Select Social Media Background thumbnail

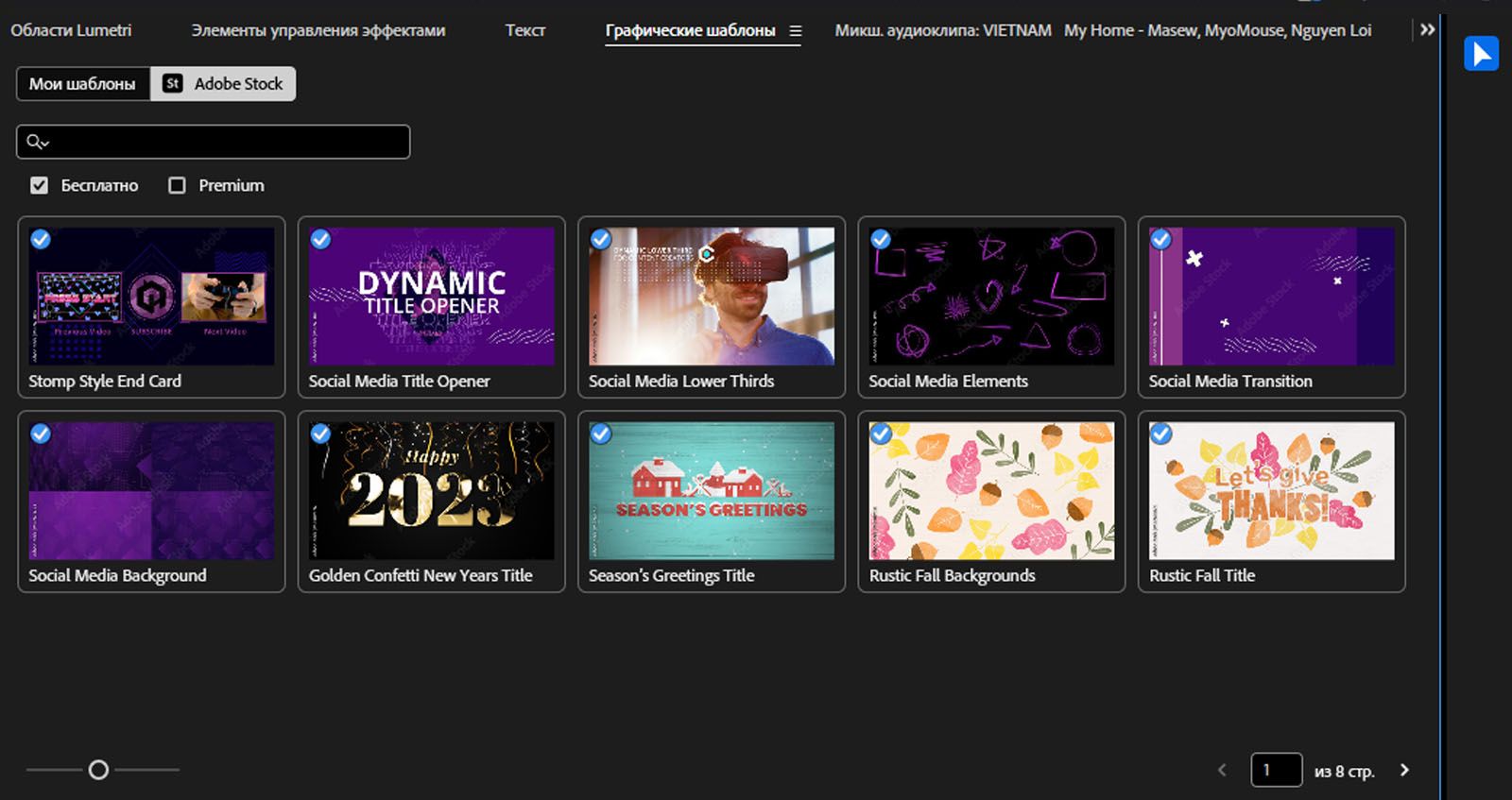[x=152, y=490]
